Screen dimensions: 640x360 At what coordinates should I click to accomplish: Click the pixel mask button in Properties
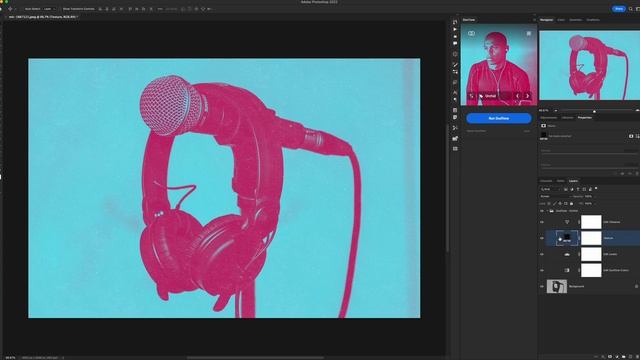click(x=631, y=136)
